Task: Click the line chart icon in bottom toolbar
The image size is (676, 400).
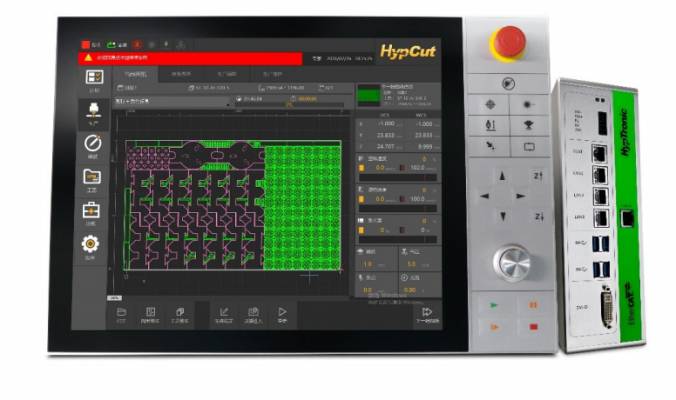Action: tap(224, 312)
